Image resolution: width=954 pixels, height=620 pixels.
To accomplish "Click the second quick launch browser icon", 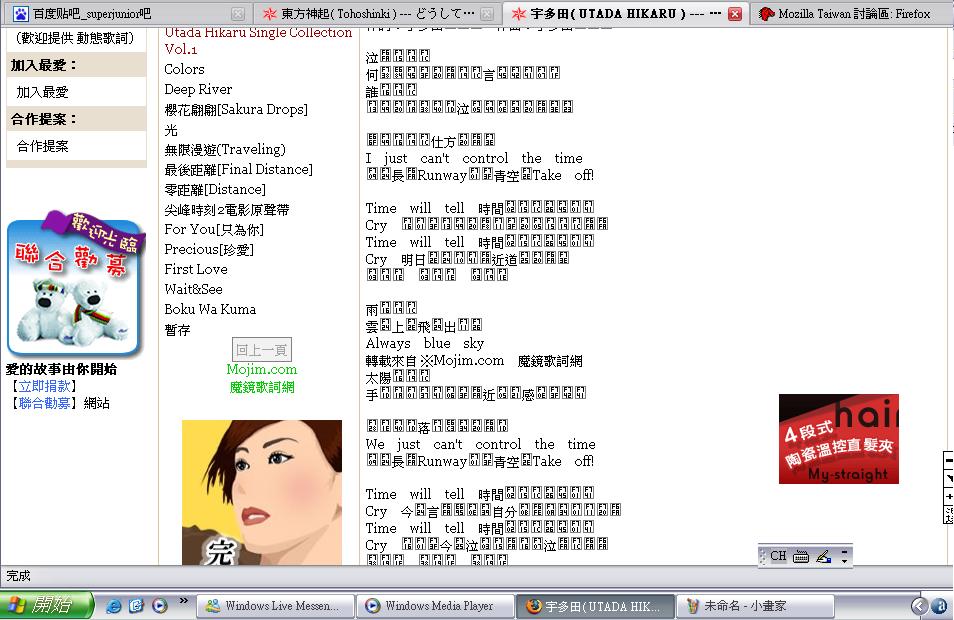I will click(136, 605).
